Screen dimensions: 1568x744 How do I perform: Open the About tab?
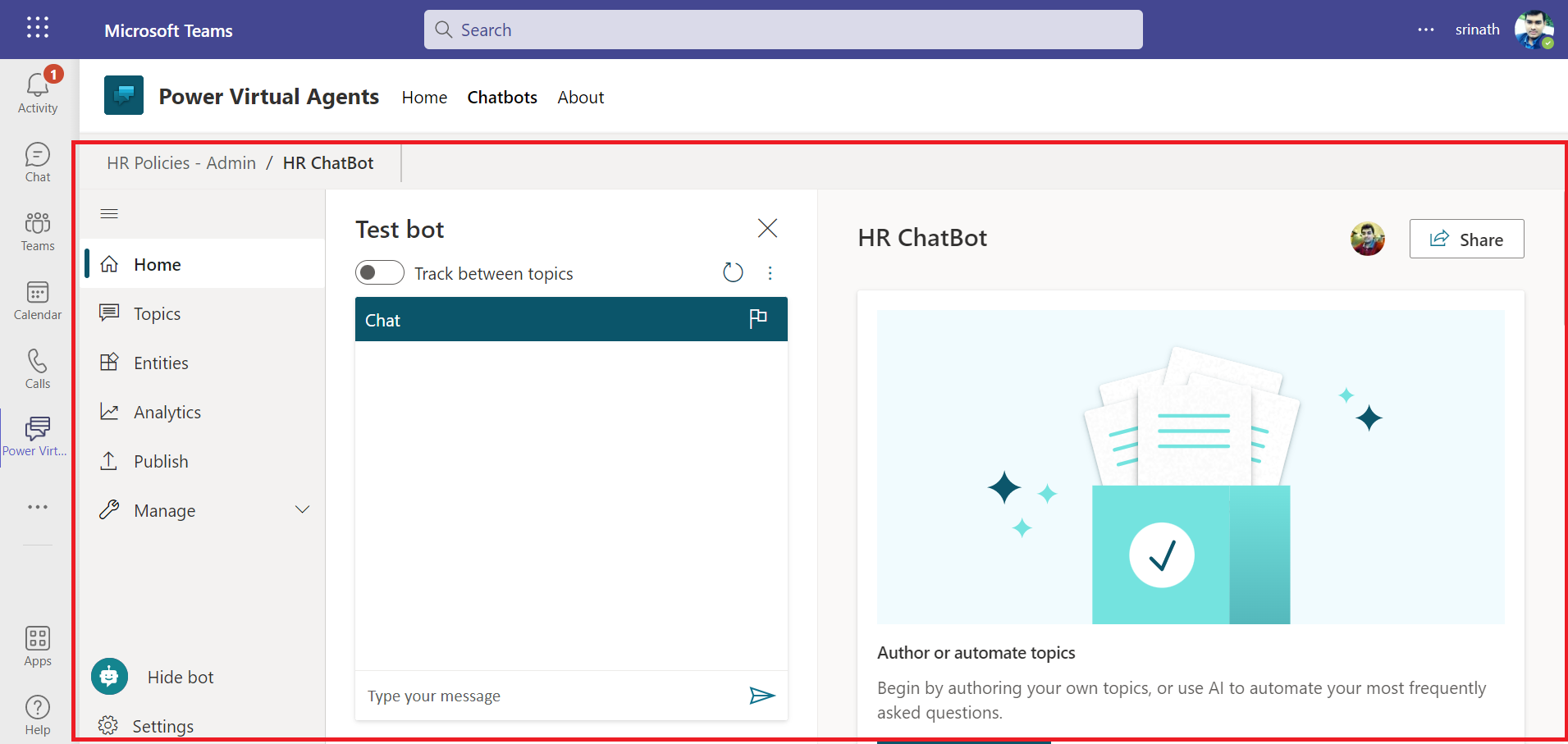tap(580, 98)
